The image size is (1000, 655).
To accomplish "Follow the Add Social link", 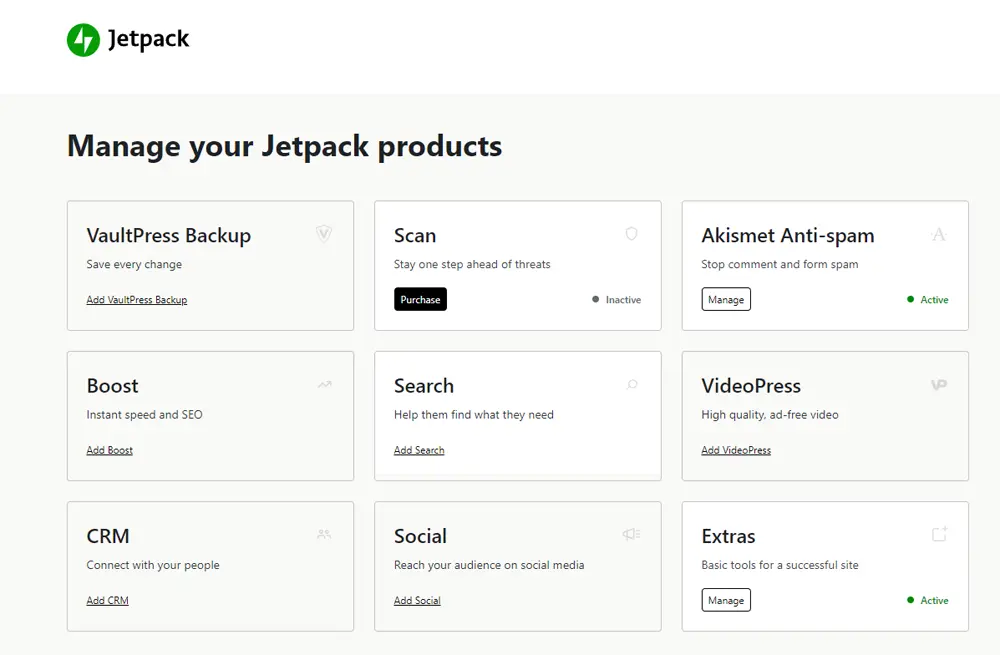I will pyautogui.click(x=417, y=601).
